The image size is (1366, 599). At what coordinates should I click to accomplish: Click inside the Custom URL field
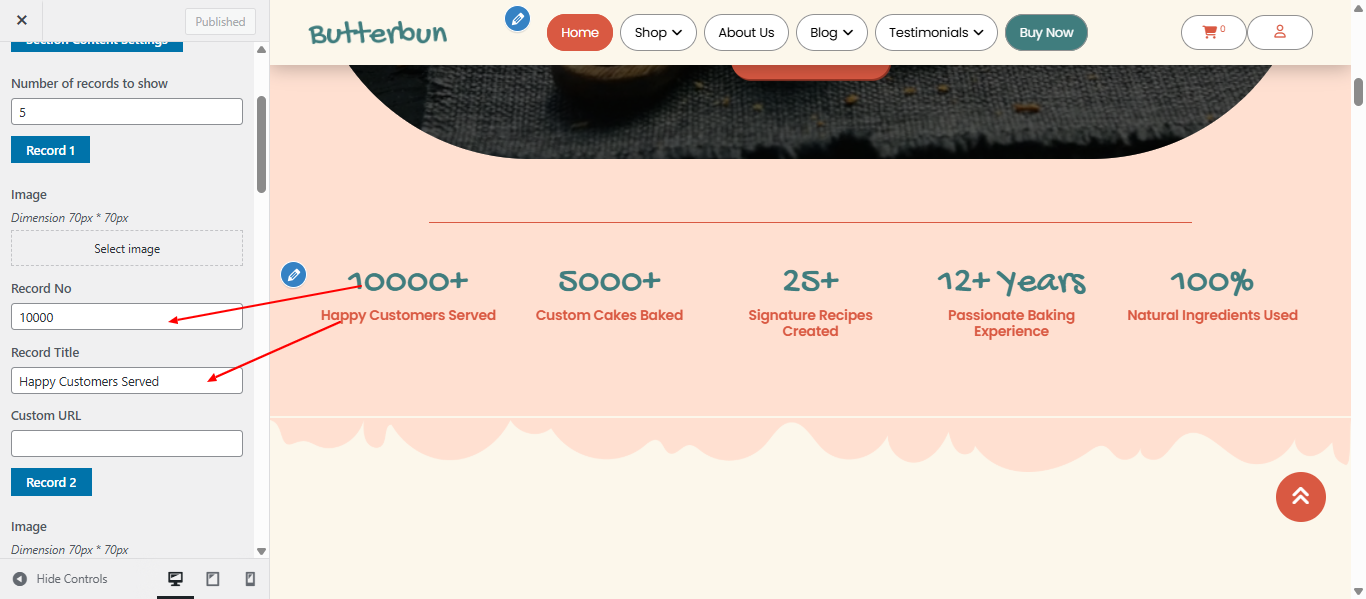126,443
